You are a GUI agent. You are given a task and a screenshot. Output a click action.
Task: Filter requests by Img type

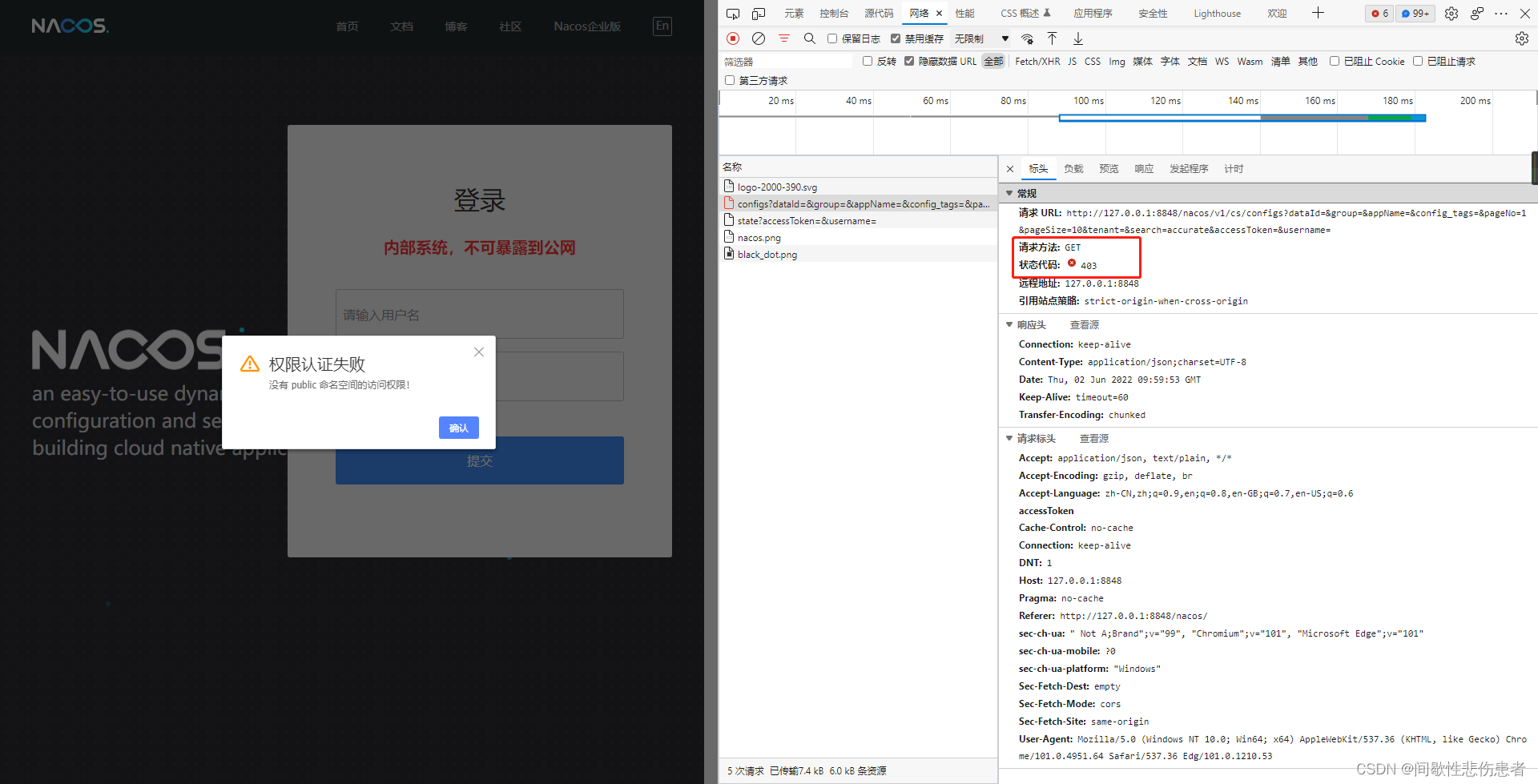click(x=1117, y=62)
